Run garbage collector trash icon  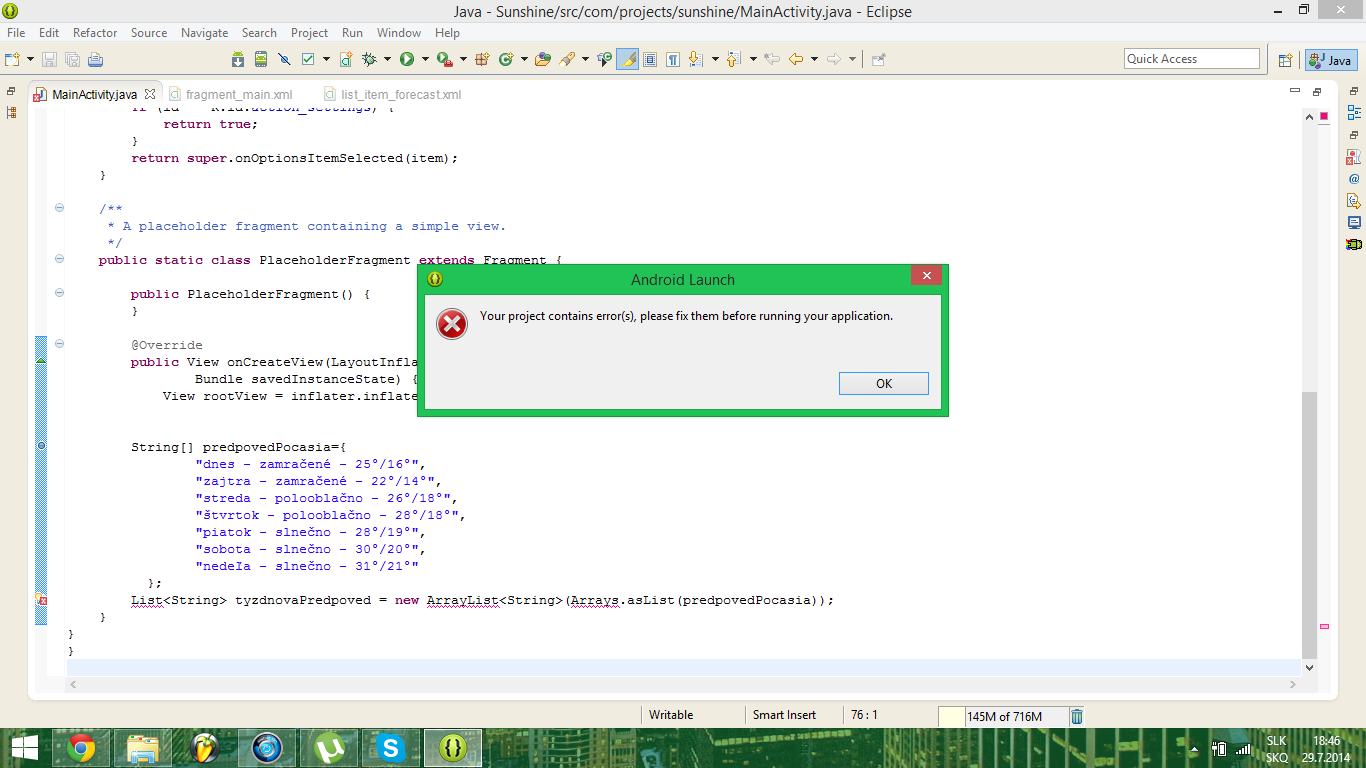click(x=1077, y=716)
